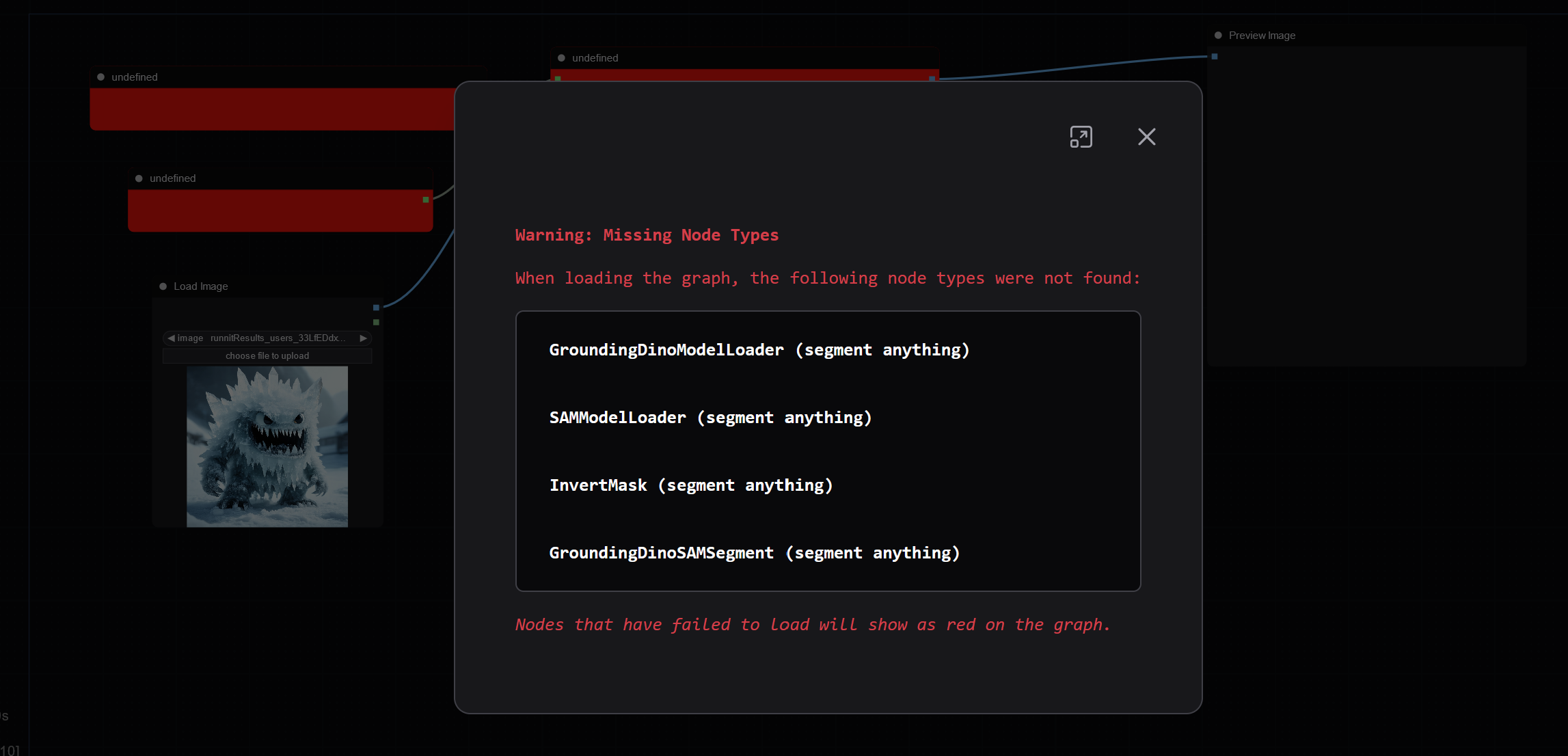Collapse the top-left undefined node
The width and height of the screenshot is (1568, 756).
[x=100, y=77]
